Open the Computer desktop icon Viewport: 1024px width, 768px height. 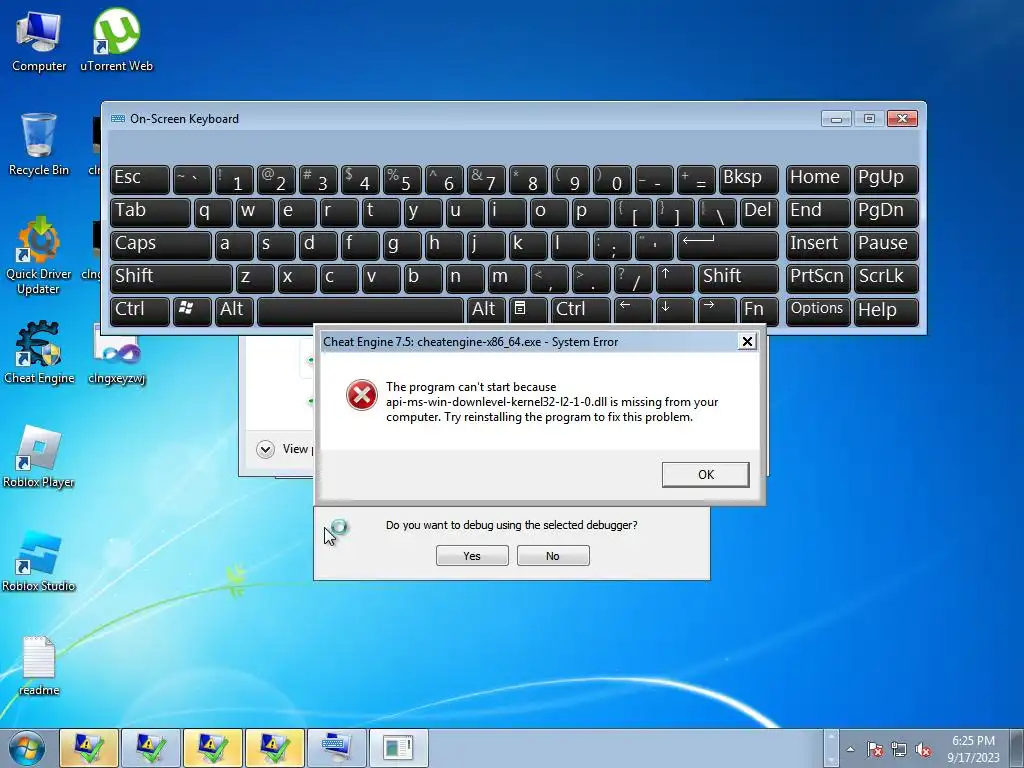click(x=39, y=42)
